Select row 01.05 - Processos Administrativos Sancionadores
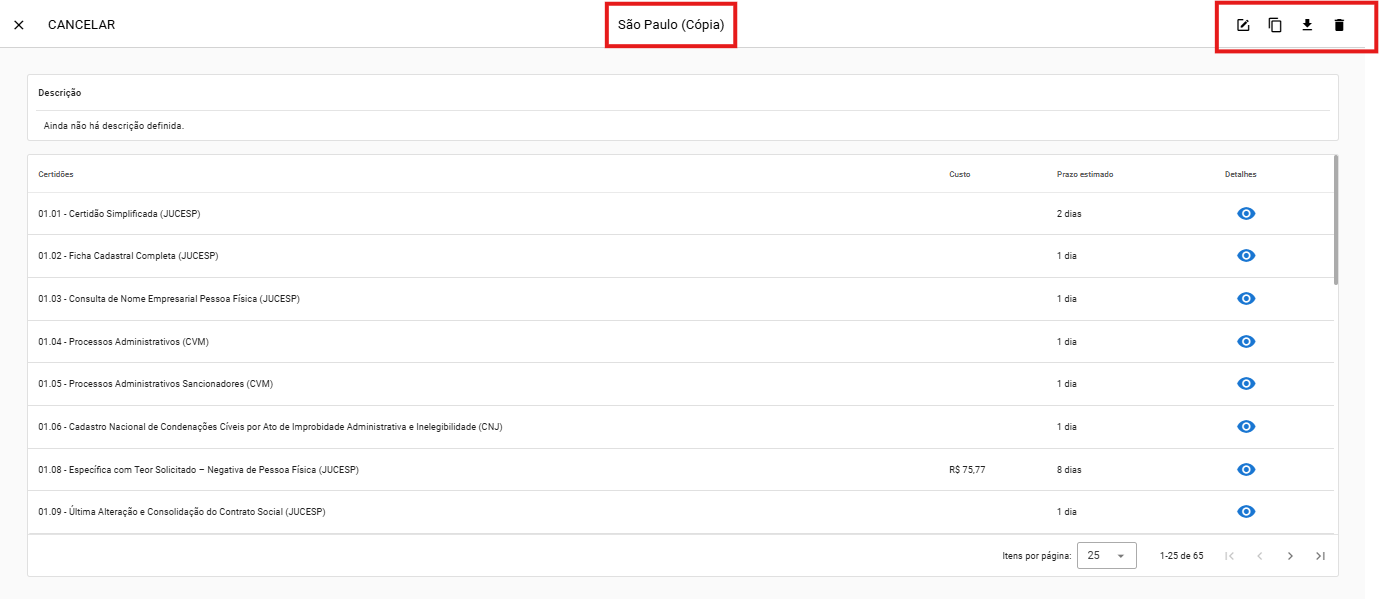This screenshot has height=599, width=1379. click(x=680, y=384)
